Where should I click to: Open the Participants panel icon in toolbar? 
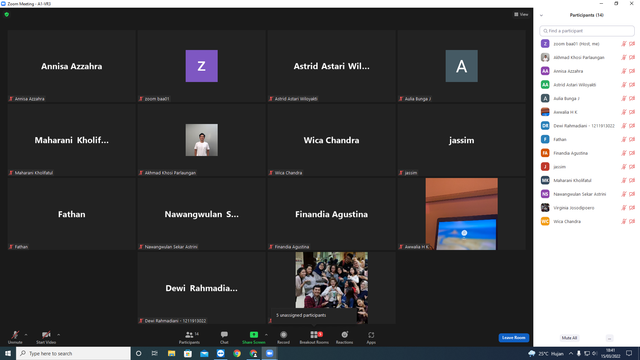(x=189, y=335)
